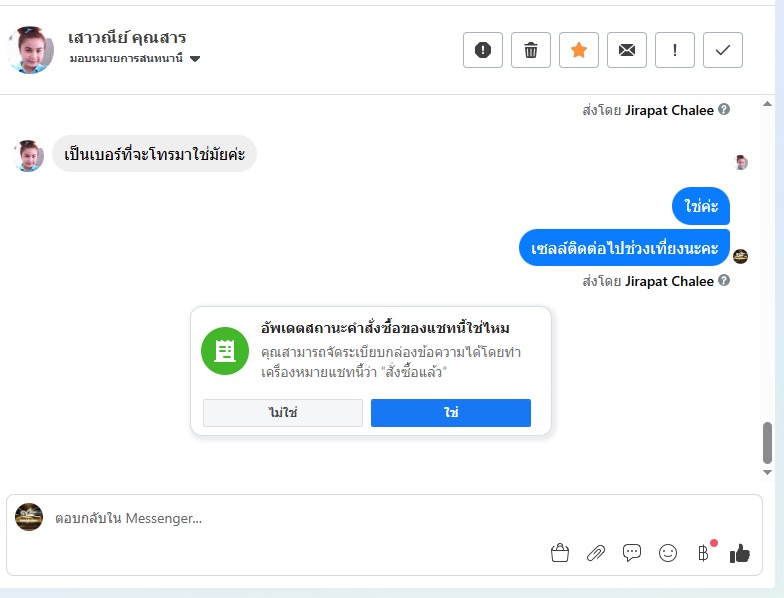Send a thumbs-up like
The width and height of the screenshot is (784, 598).
(740, 552)
